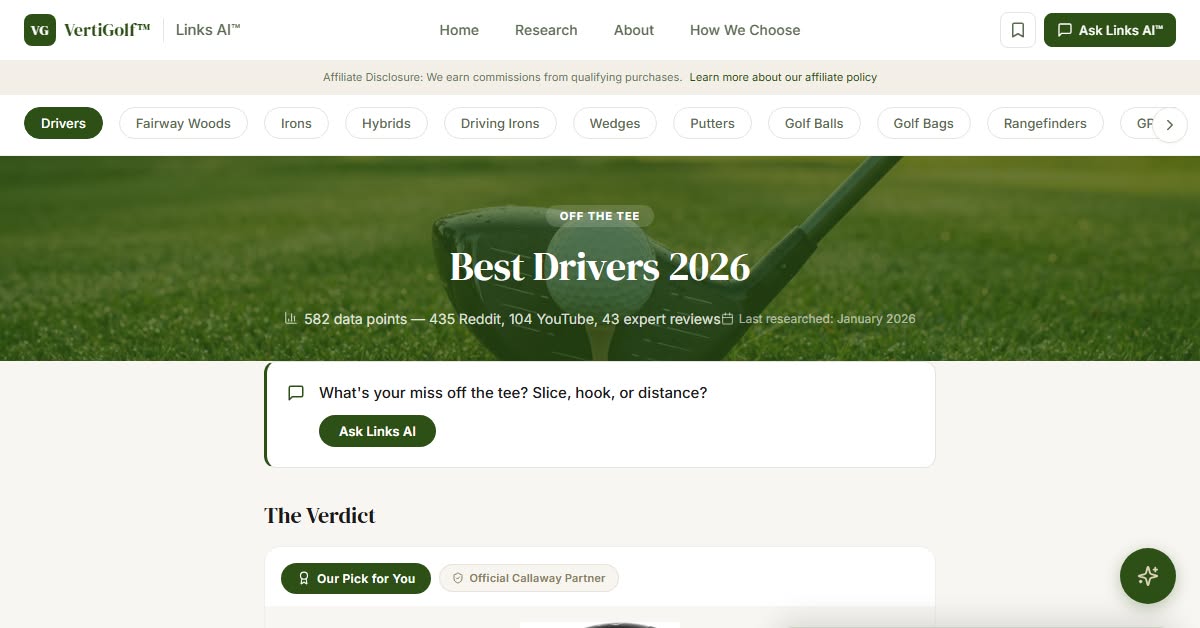Select the Fairway Woods category
The image size is (1200, 628).
pos(183,123)
